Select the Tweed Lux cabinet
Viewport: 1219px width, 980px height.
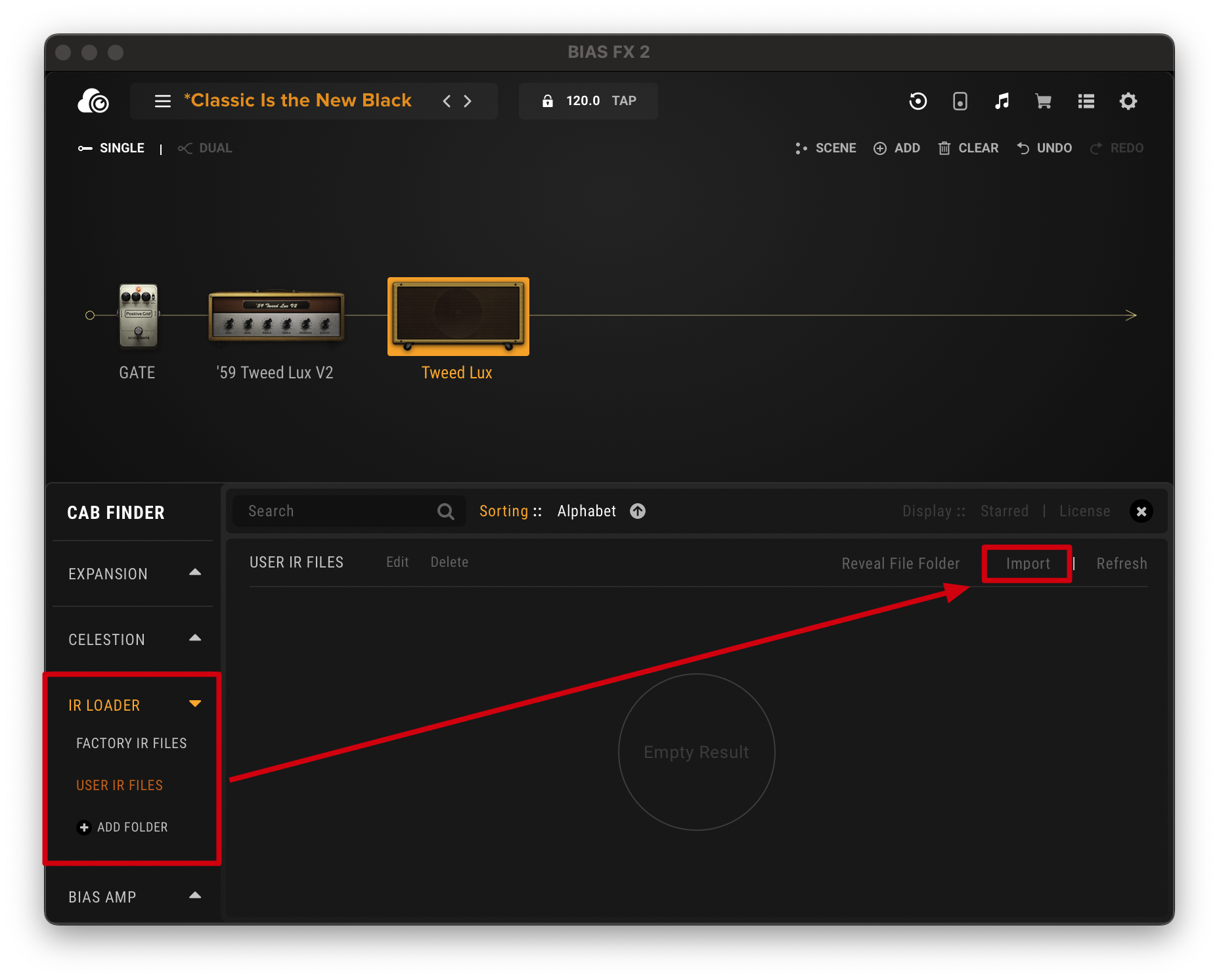[458, 317]
